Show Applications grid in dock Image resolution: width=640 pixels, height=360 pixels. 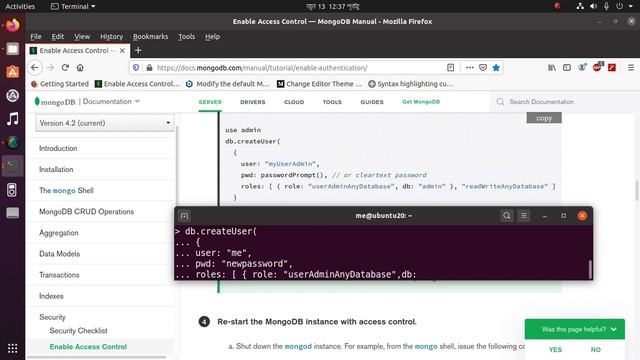pyautogui.click(x=13, y=348)
